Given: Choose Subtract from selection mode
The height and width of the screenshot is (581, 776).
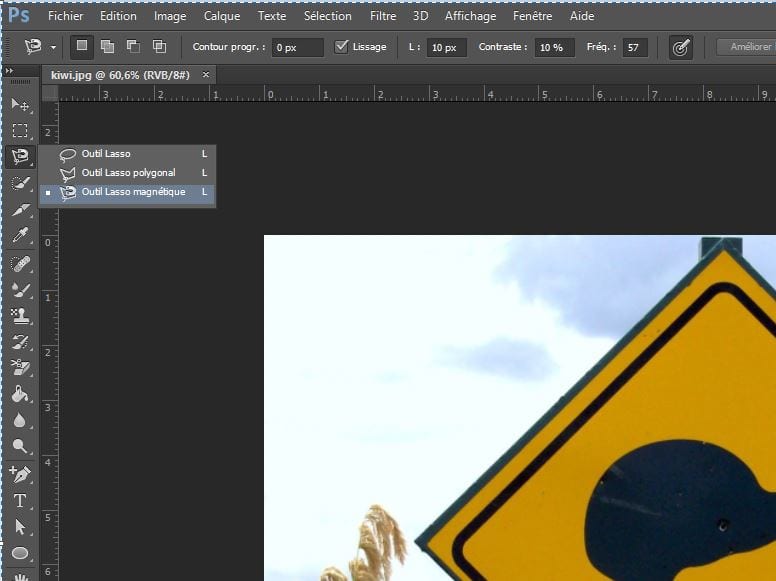Looking at the screenshot, I should (x=133, y=47).
